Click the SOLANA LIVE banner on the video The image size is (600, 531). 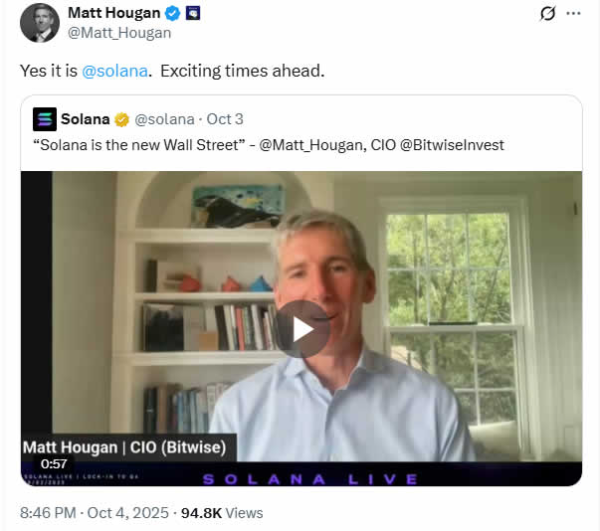pyautogui.click(x=310, y=479)
